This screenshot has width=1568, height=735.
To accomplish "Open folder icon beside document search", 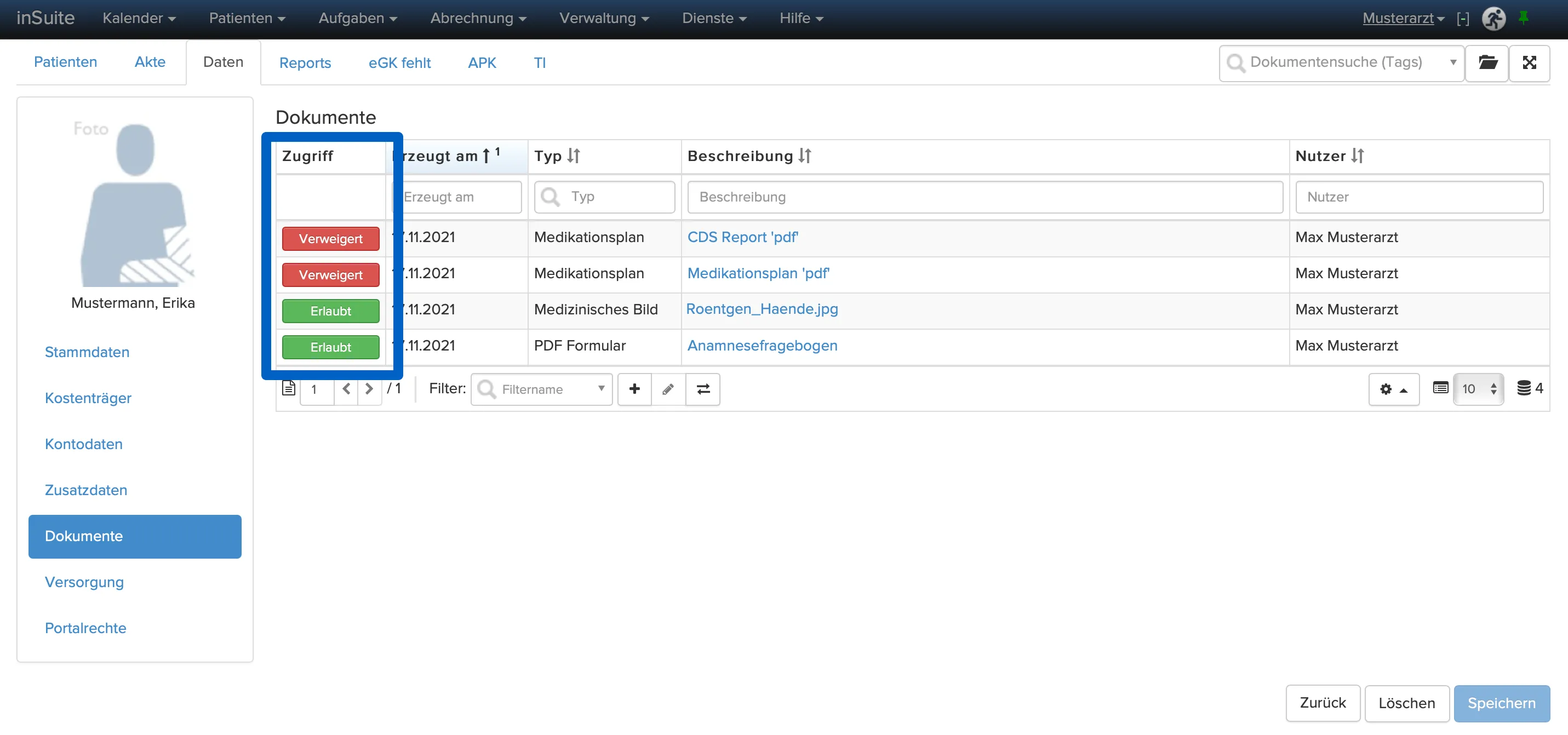I will click(1487, 62).
